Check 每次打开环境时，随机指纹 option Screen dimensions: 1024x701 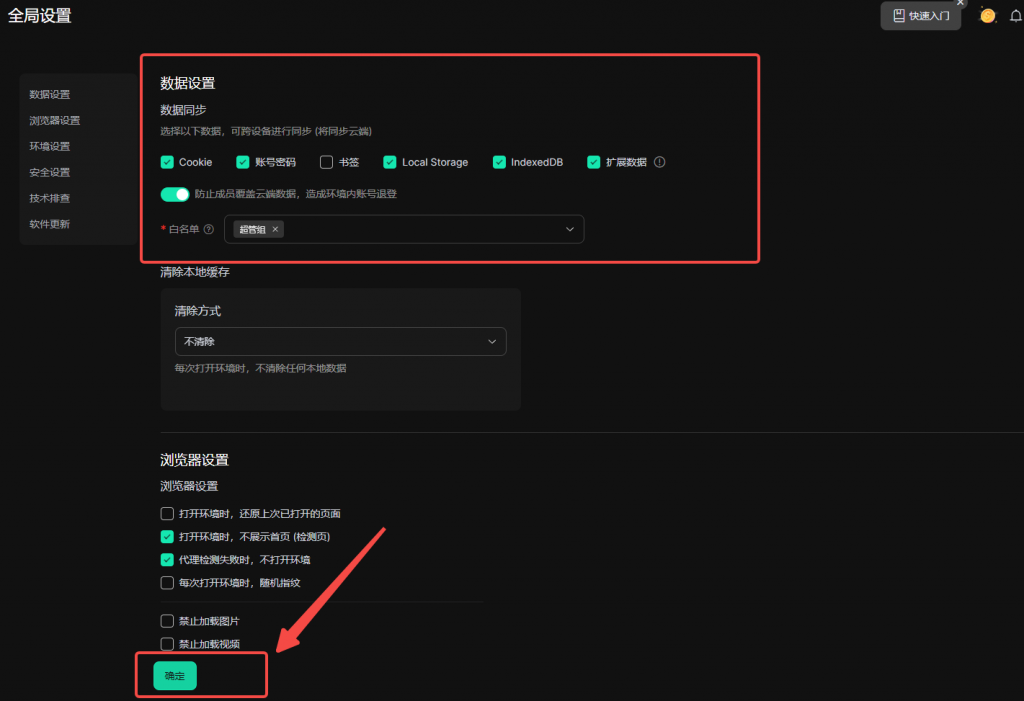(167, 583)
